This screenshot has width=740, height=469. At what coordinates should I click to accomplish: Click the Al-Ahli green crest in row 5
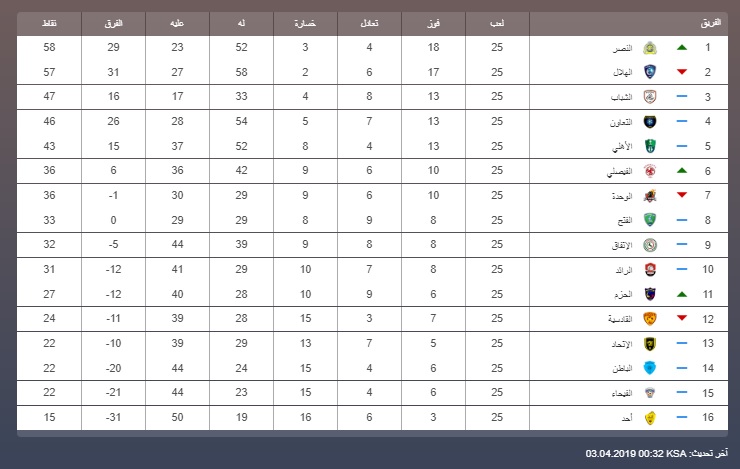650,146
